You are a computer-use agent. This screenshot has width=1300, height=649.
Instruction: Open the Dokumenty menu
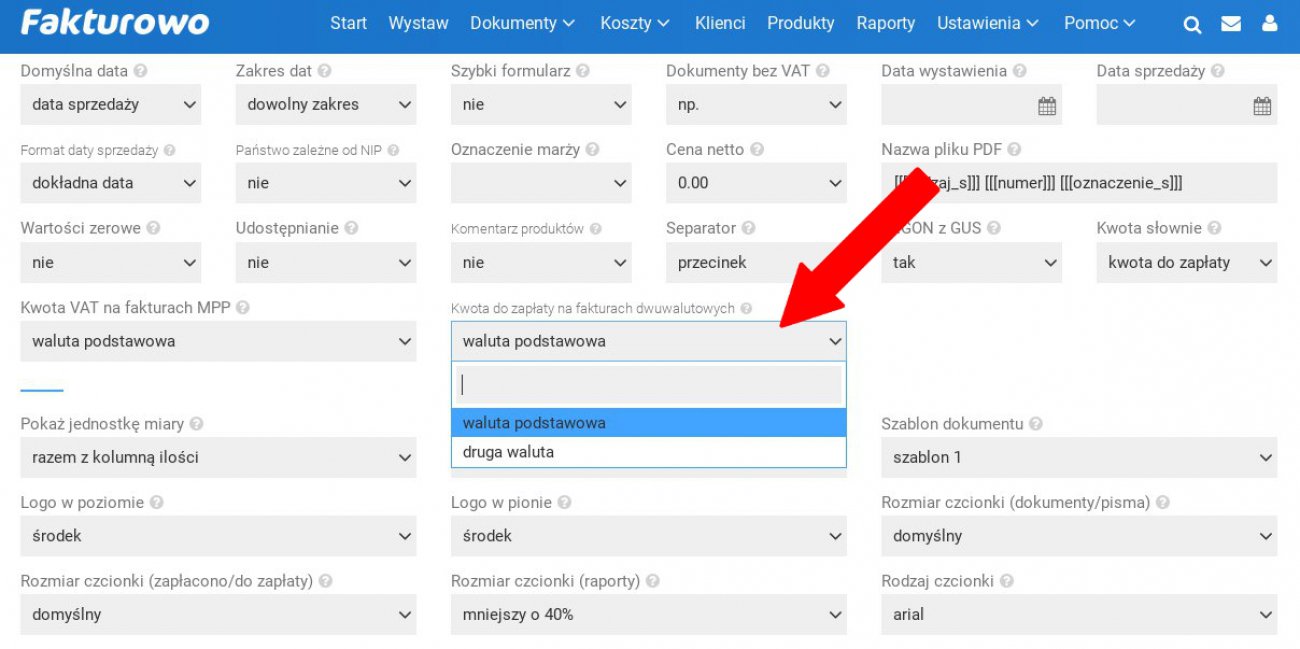[522, 23]
